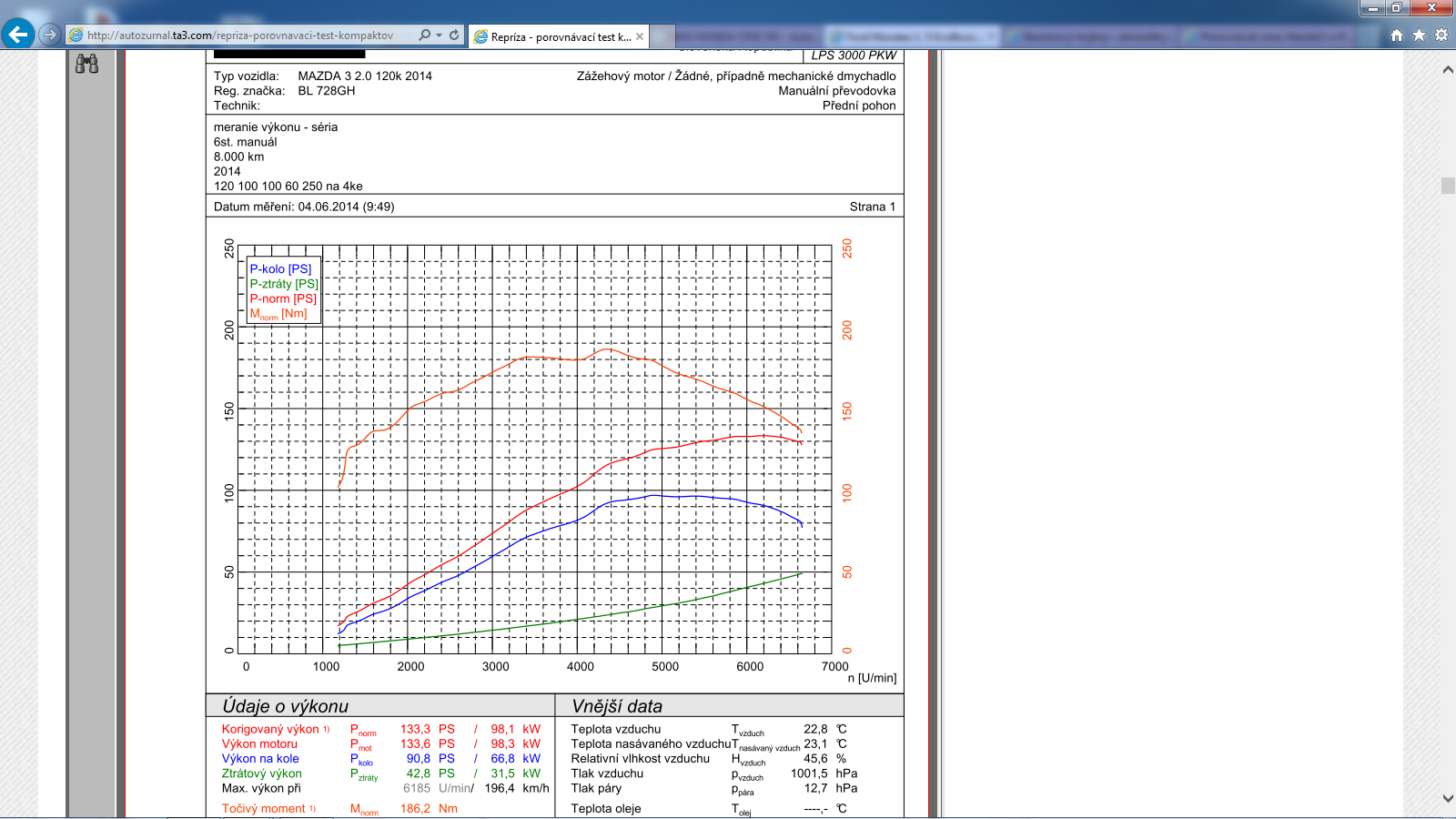
Task: Expand the address bar dropdown arrow
Action: (x=439, y=35)
